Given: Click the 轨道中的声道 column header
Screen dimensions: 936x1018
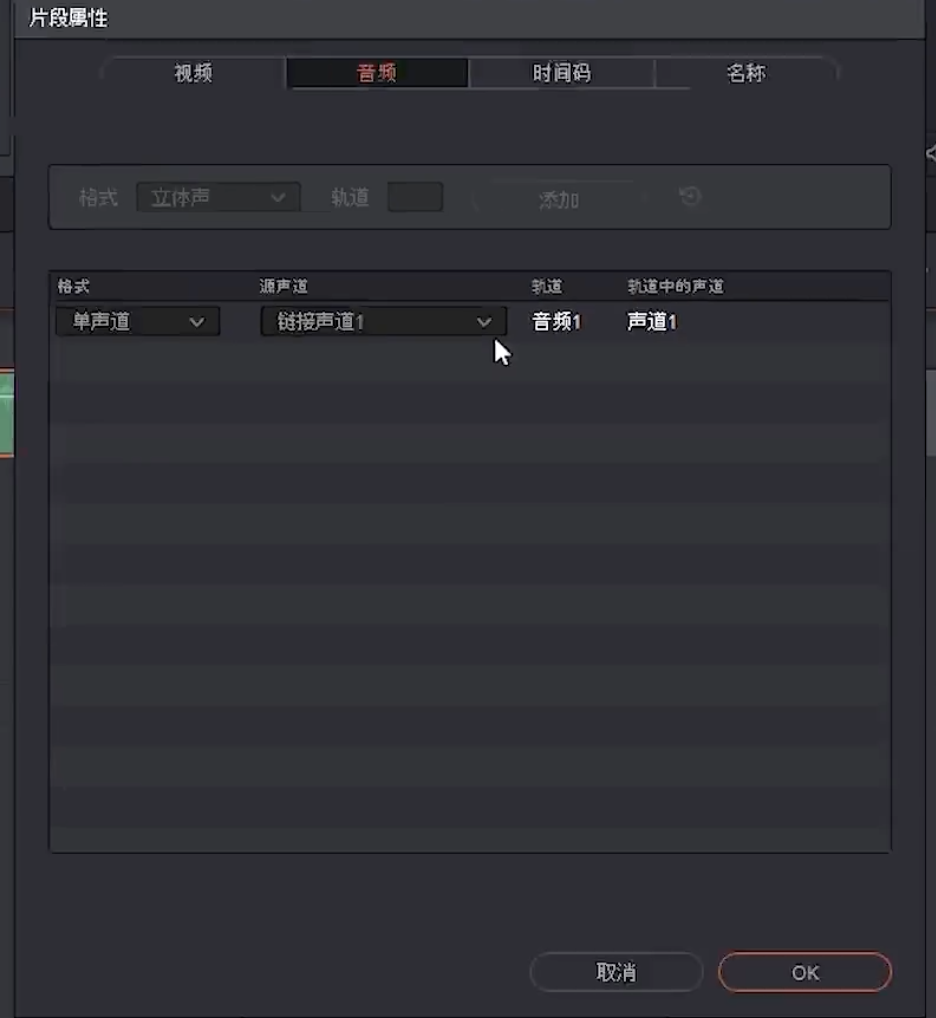Looking at the screenshot, I should coord(675,287).
